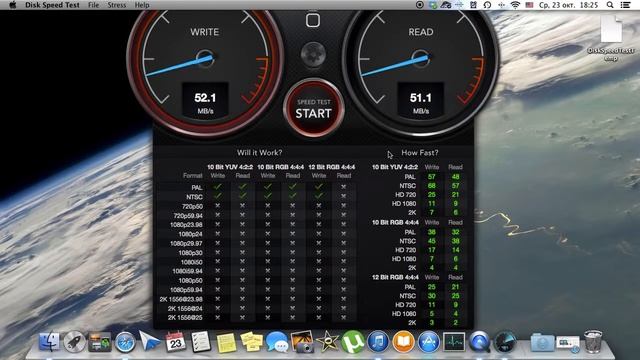Open Mission Control icon in dock
Image resolution: width=640 pixels, height=360 pixels.
pyautogui.click(x=100, y=342)
